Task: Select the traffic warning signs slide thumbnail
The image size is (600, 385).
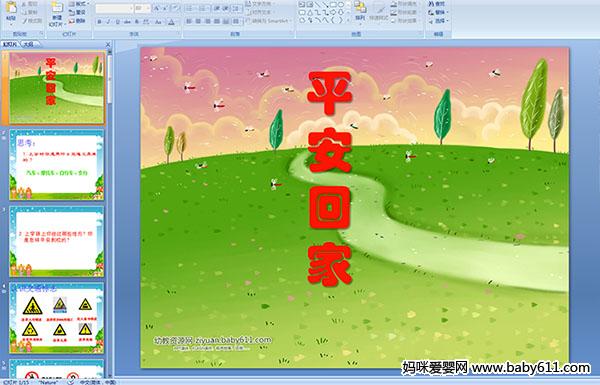Action: (x=57, y=318)
